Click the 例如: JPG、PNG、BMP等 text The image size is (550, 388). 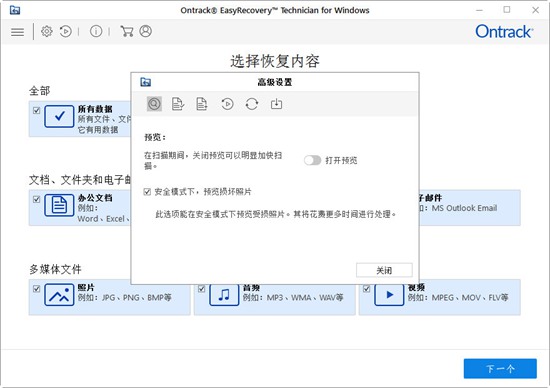pyautogui.click(x=125, y=297)
